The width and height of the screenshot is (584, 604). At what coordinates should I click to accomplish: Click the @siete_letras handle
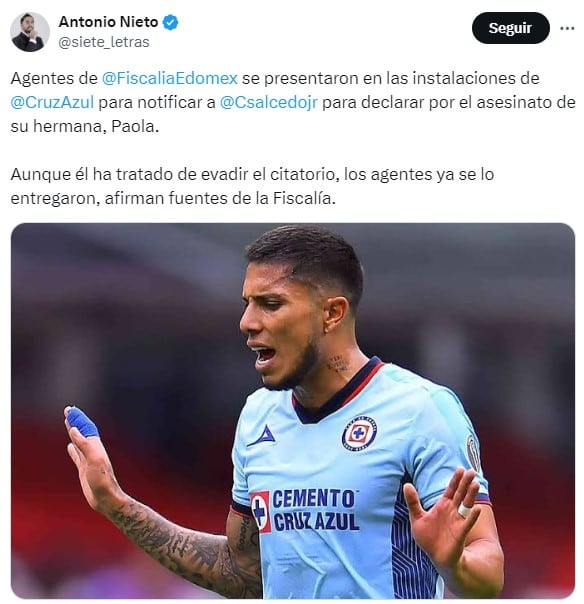pyautogui.click(x=104, y=42)
